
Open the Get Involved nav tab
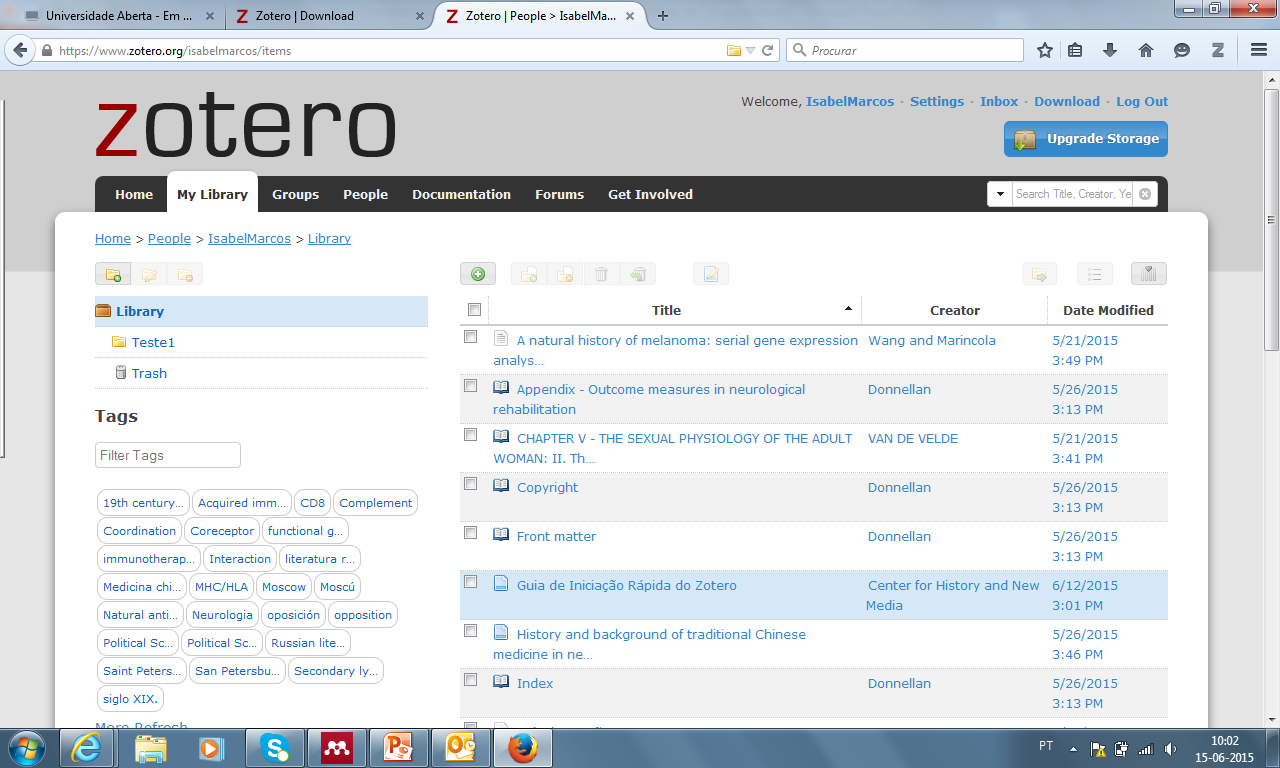pos(650,195)
